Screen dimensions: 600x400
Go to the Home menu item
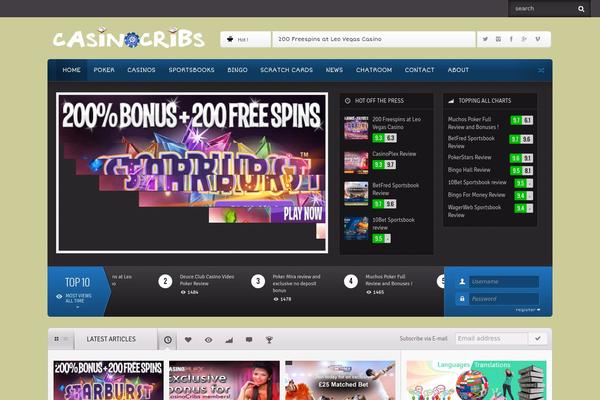point(72,70)
